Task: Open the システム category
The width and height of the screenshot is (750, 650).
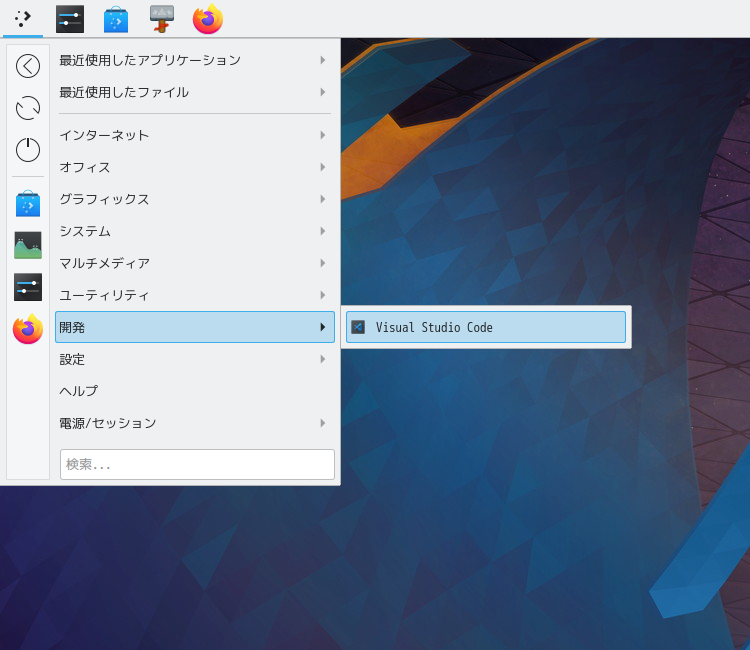Action: coord(195,231)
